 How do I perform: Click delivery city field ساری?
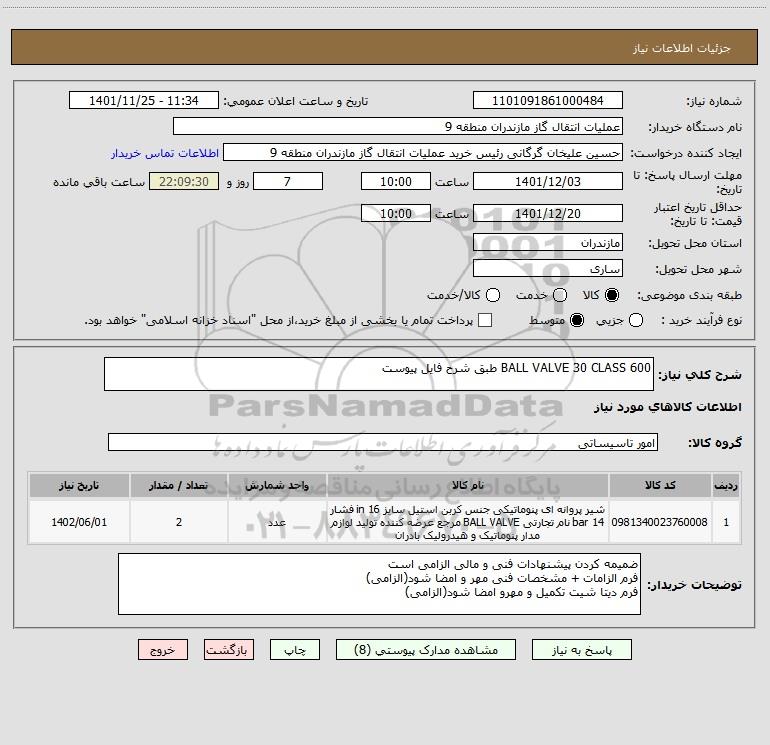click(548, 269)
